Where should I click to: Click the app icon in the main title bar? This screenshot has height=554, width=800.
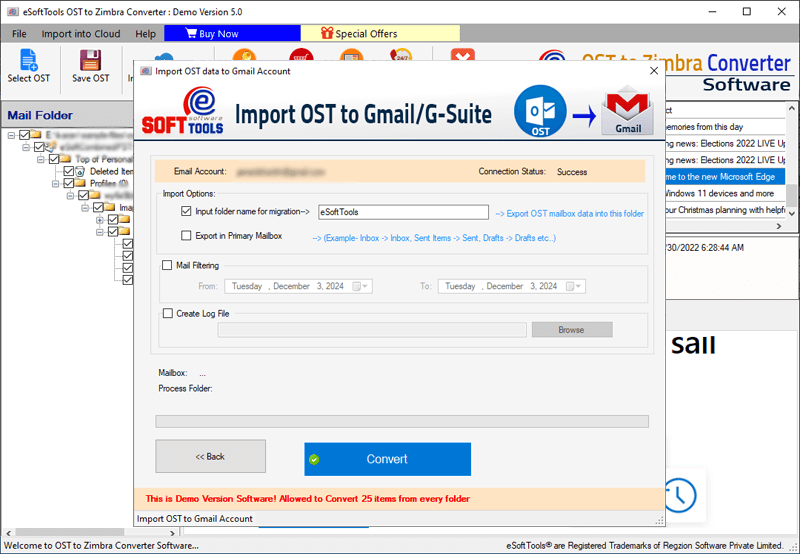[x=13, y=12]
